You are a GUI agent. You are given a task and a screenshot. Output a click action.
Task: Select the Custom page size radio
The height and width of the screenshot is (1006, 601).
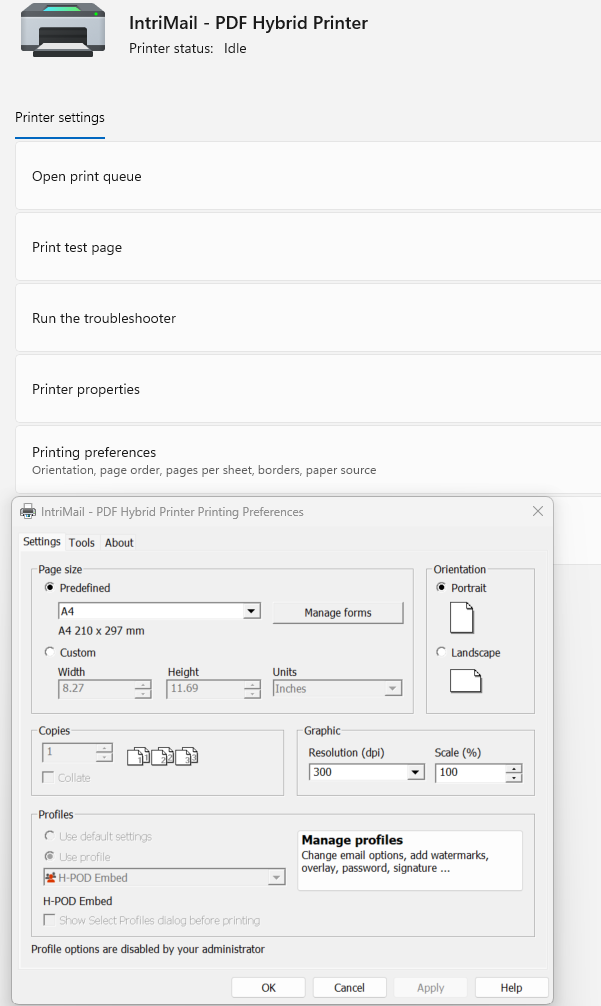click(x=49, y=652)
